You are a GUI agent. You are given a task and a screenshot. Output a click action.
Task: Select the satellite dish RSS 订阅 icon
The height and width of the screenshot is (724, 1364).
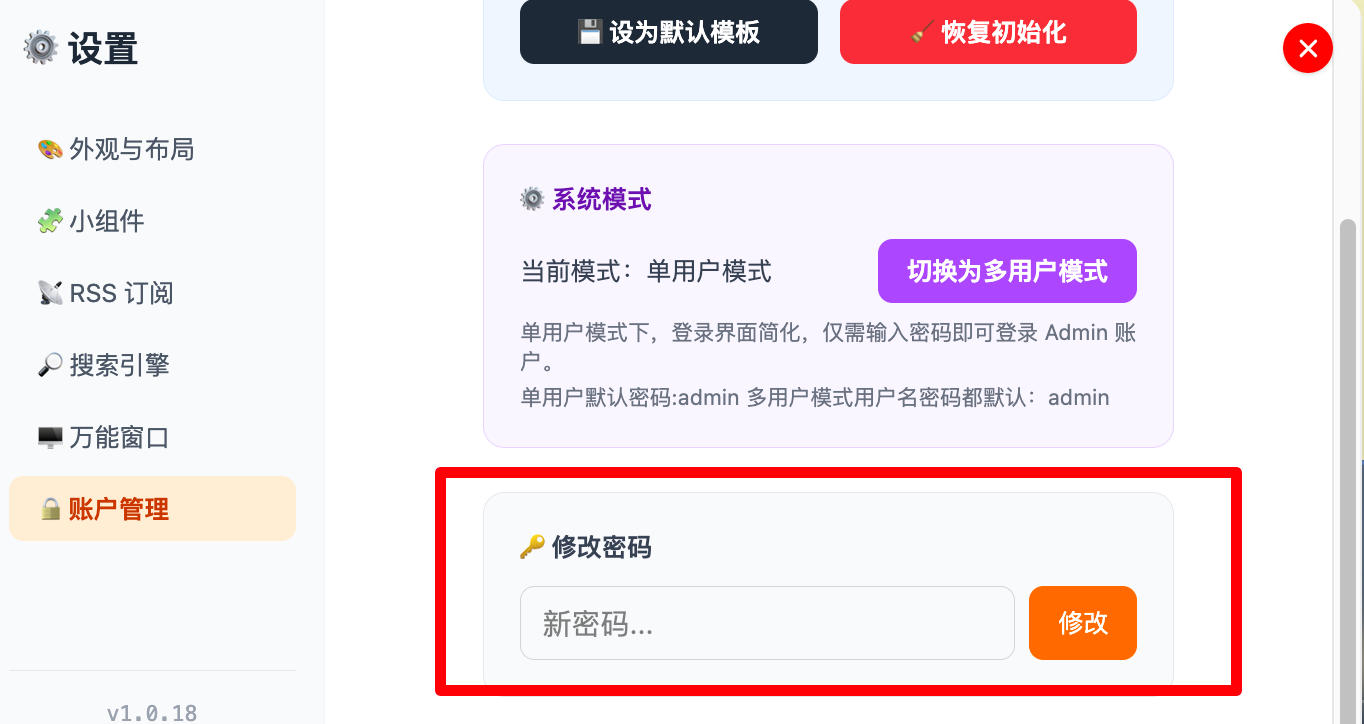point(50,293)
